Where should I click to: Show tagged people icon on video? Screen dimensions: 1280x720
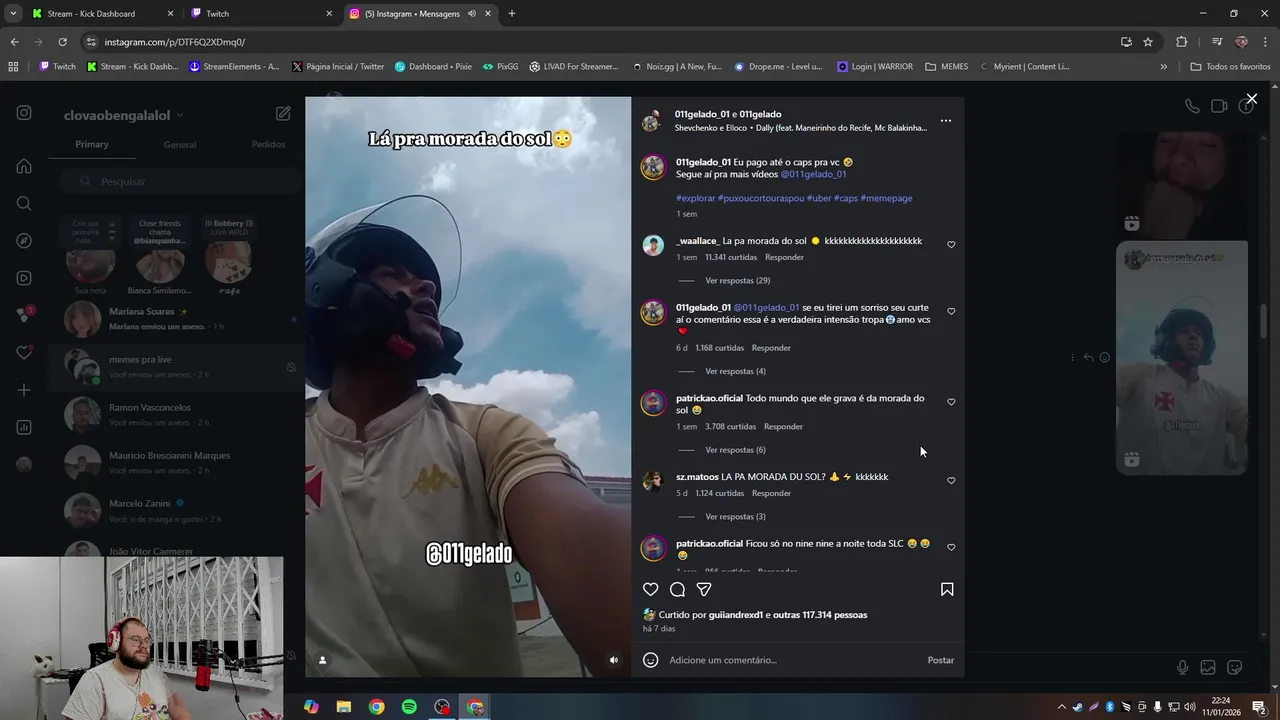click(322, 660)
